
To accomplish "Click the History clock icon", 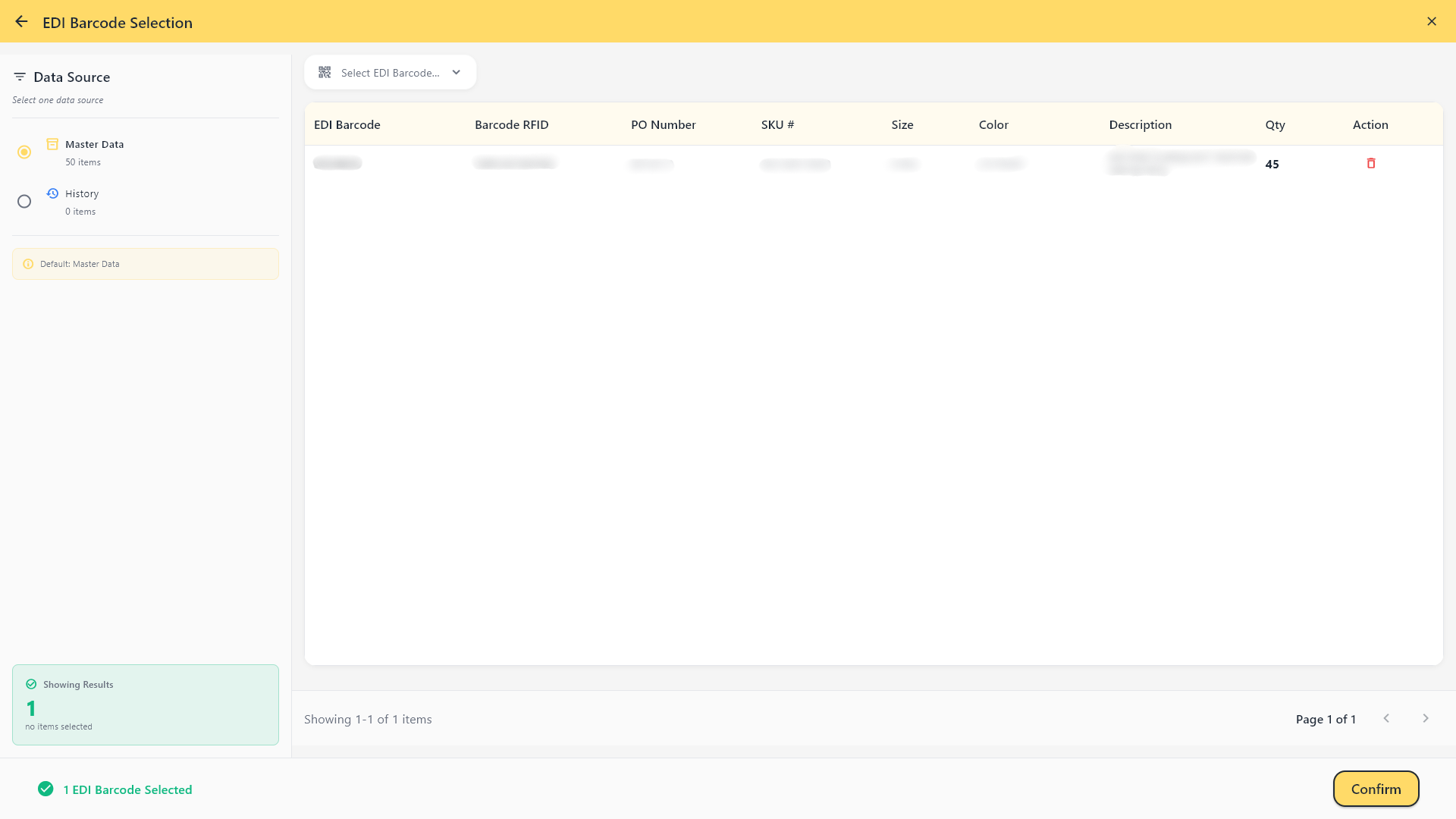I will click(52, 193).
